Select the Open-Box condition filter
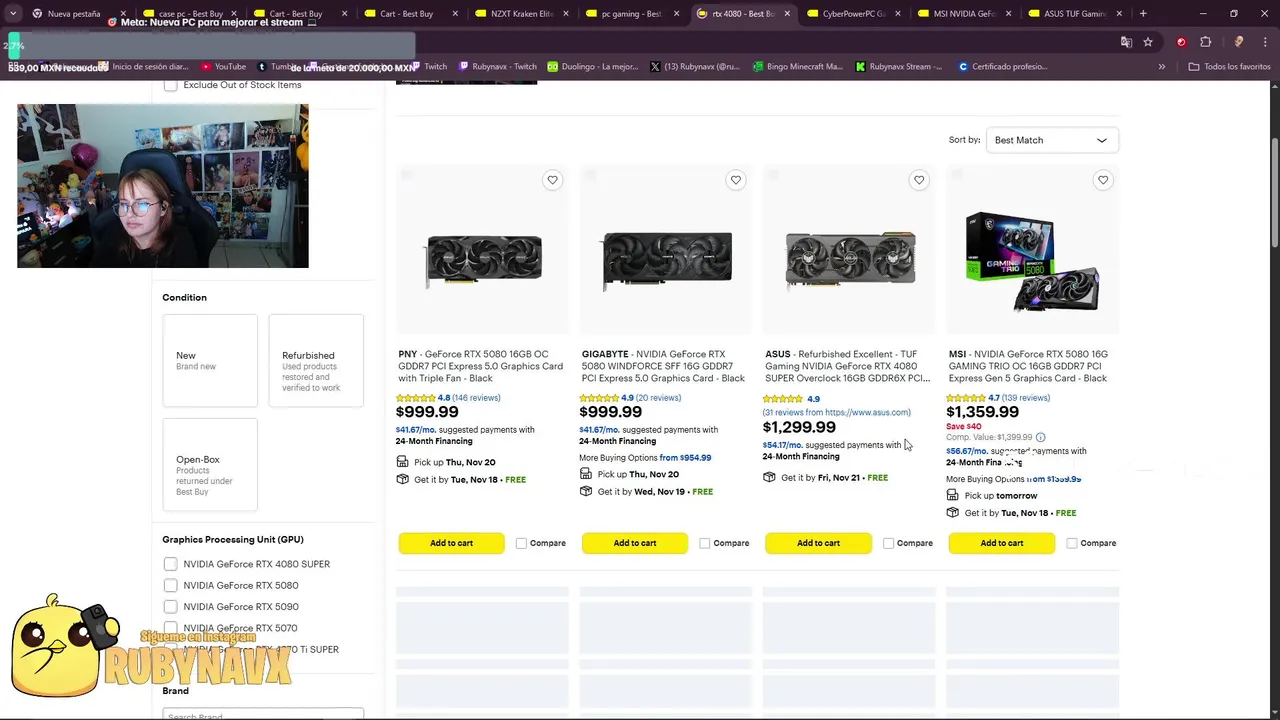The image size is (1280, 720). [210, 465]
